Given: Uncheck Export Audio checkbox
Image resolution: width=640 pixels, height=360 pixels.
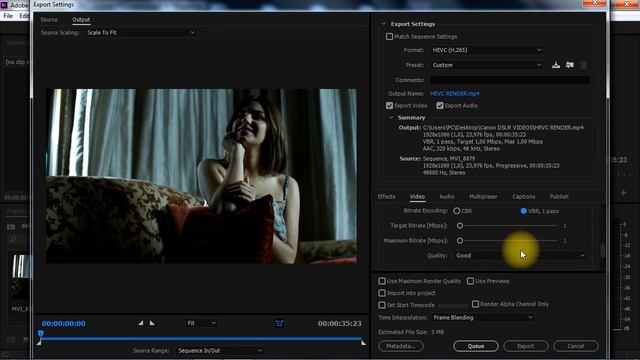Looking at the screenshot, I should pos(440,105).
